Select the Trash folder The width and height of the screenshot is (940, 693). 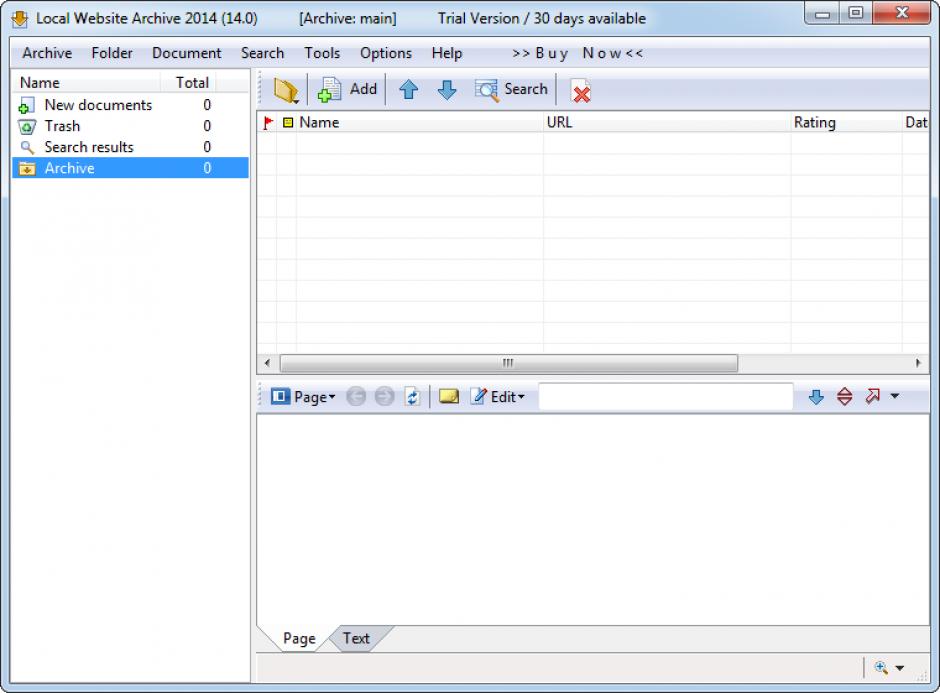(130, 126)
